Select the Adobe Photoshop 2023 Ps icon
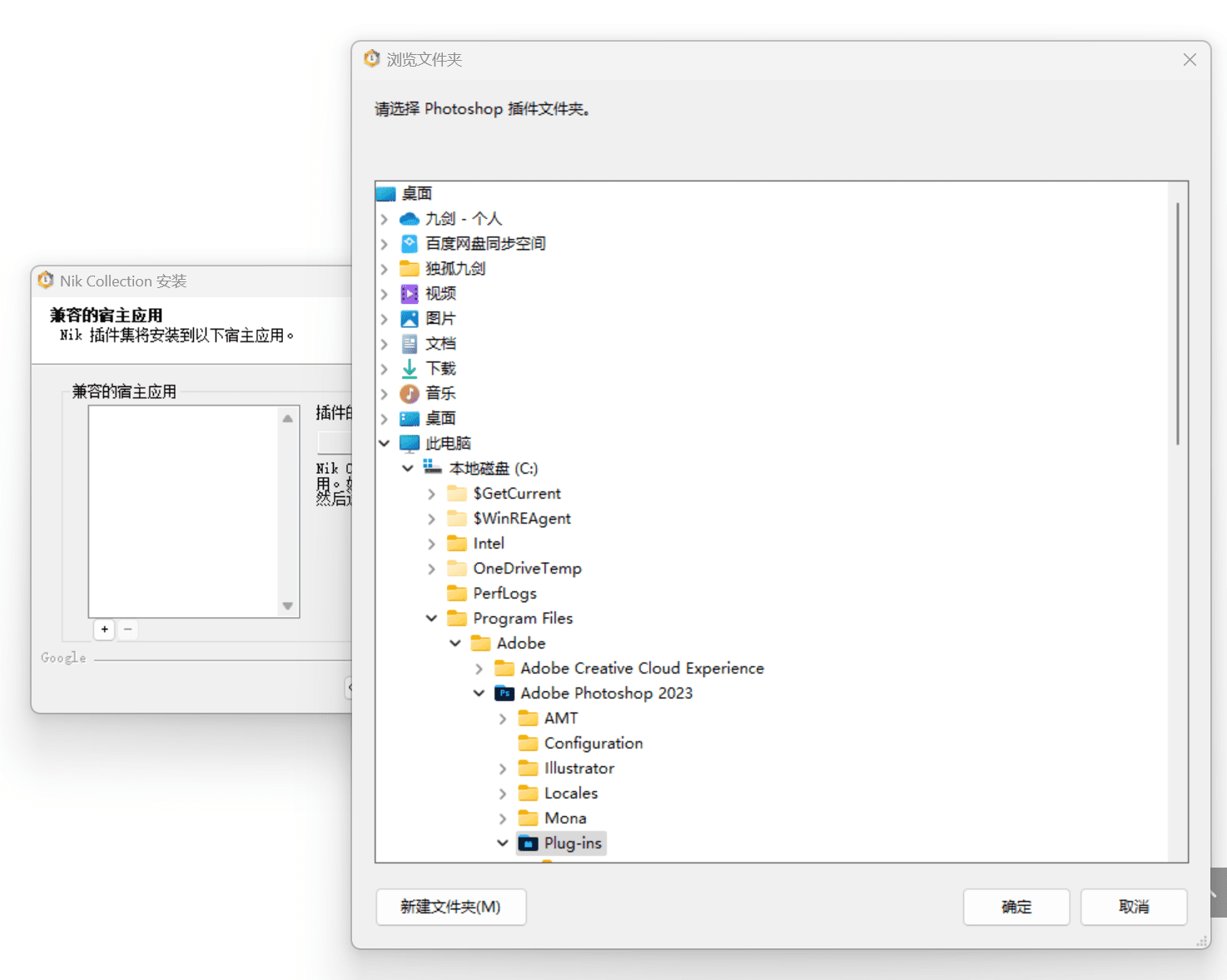1227x980 pixels. coord(505,693)
